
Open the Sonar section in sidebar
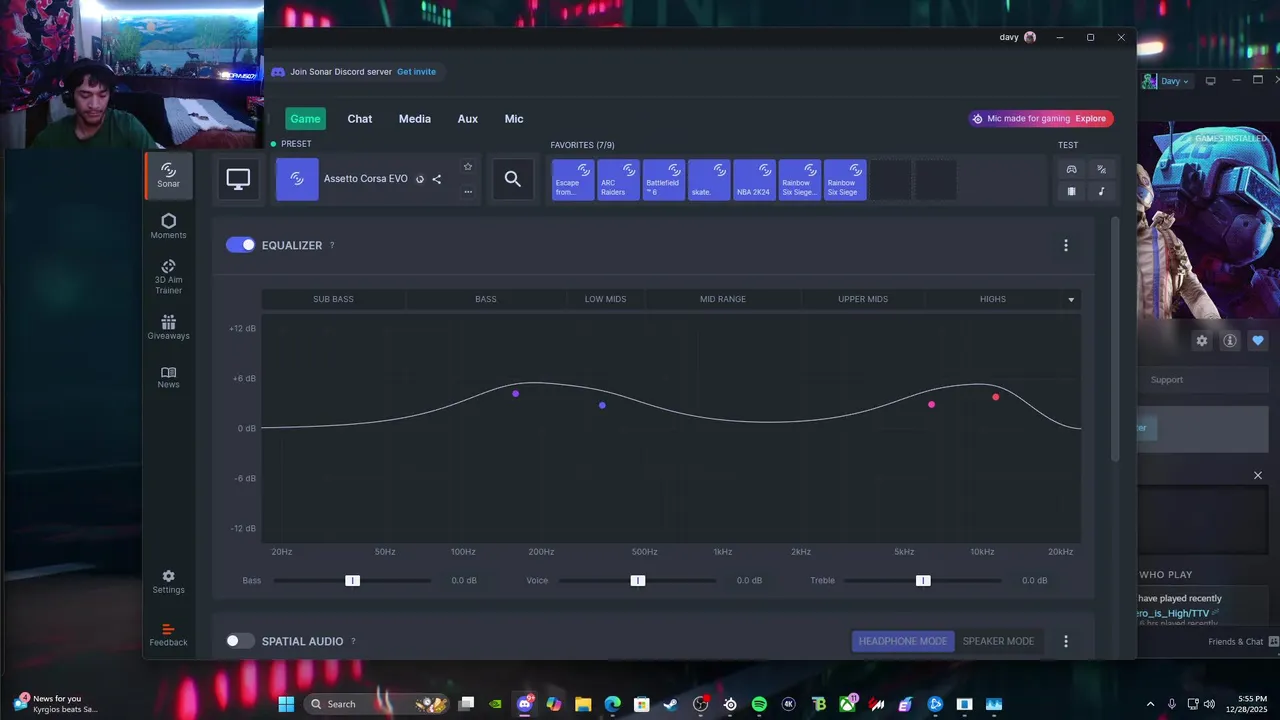[x=168, y=175]
